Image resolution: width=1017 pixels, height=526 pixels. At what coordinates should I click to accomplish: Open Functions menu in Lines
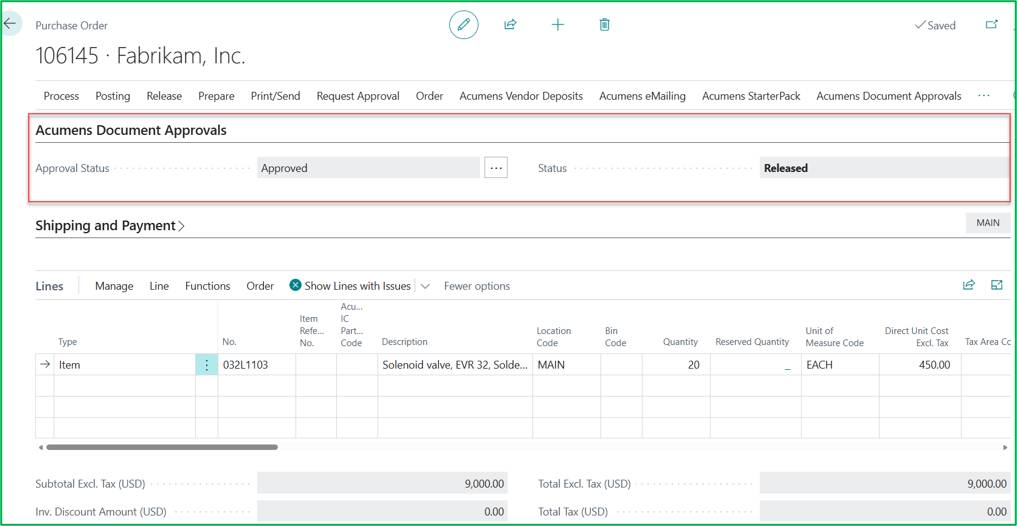pyautogui.click(x=208, y=286)
